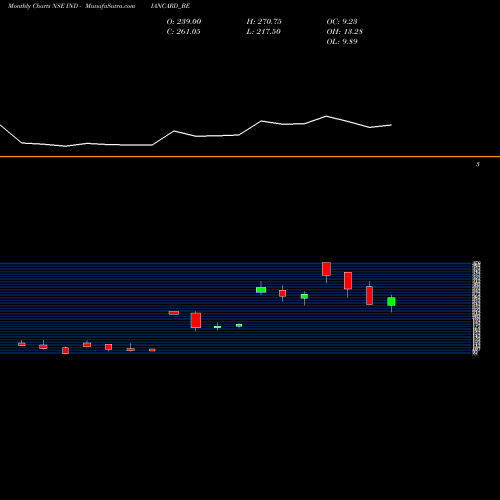
Task: Click the 'OL: 9.89' value
Action: pyautogui.click(x=342, y=41)
